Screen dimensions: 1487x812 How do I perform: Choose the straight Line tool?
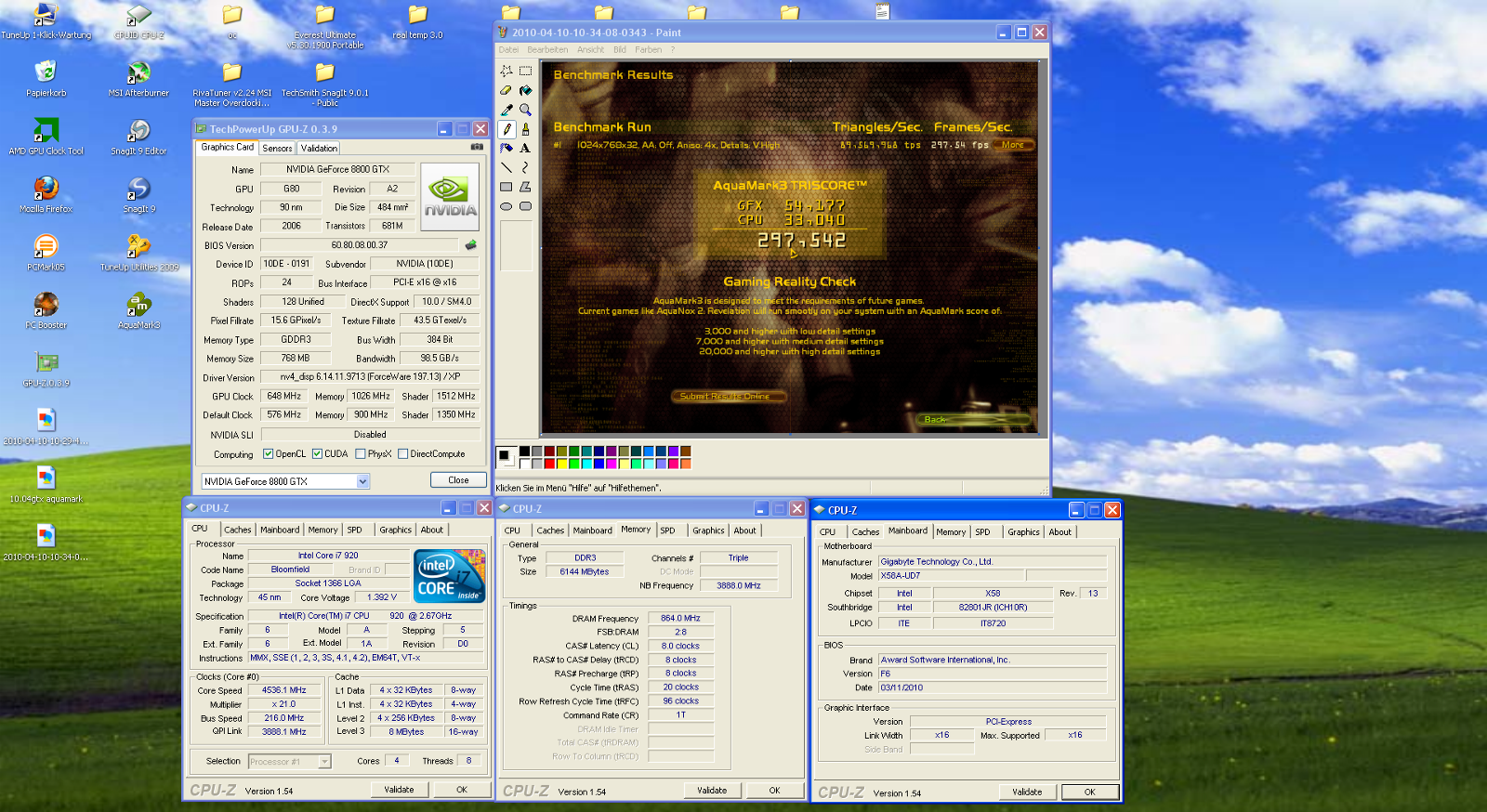[x=507, y=167]
